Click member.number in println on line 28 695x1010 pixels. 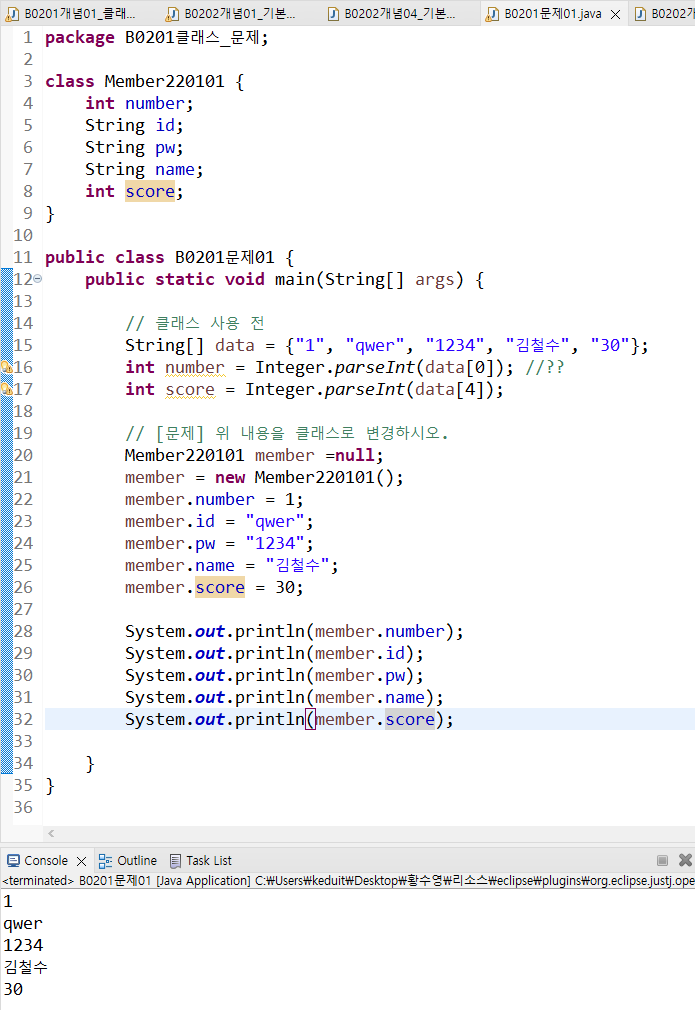[380, 631]
